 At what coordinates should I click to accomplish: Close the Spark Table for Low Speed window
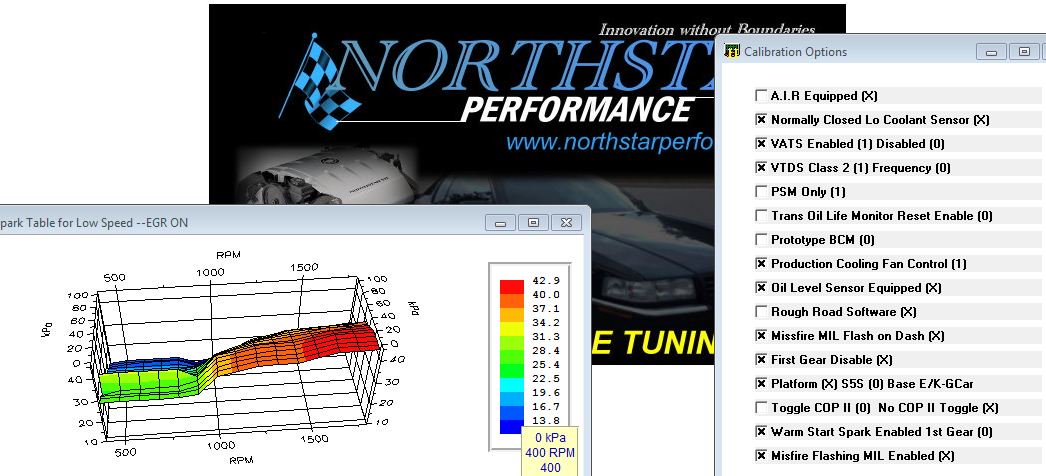coord(567,222)
